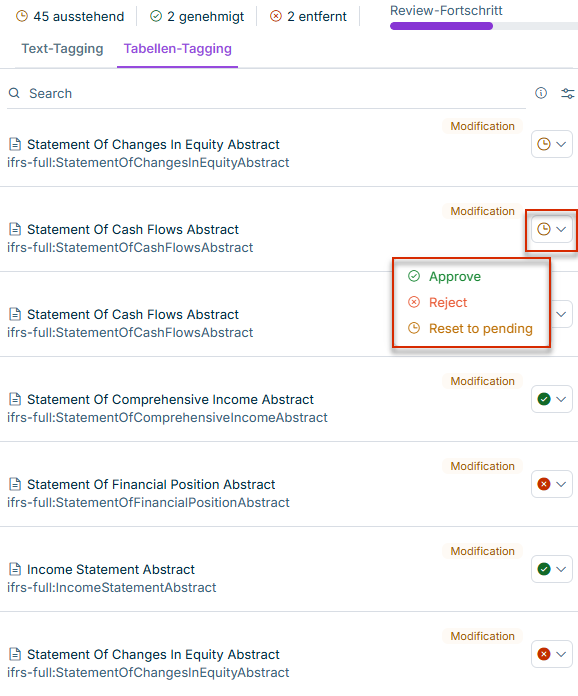Choose Reject from the status menu

(x=438, y=302)
